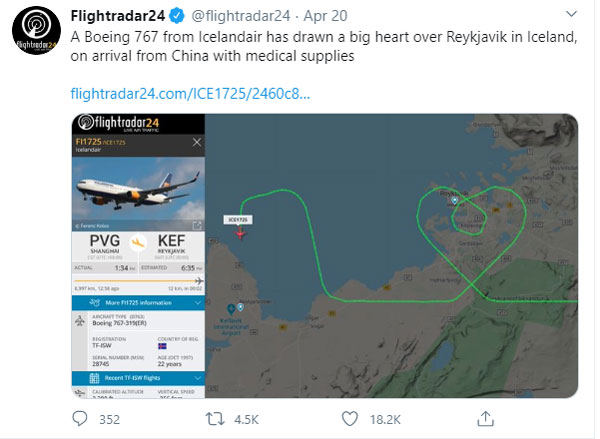Click the Reykjavik airport marker on map
600x439 pixels.
point(455,201)
